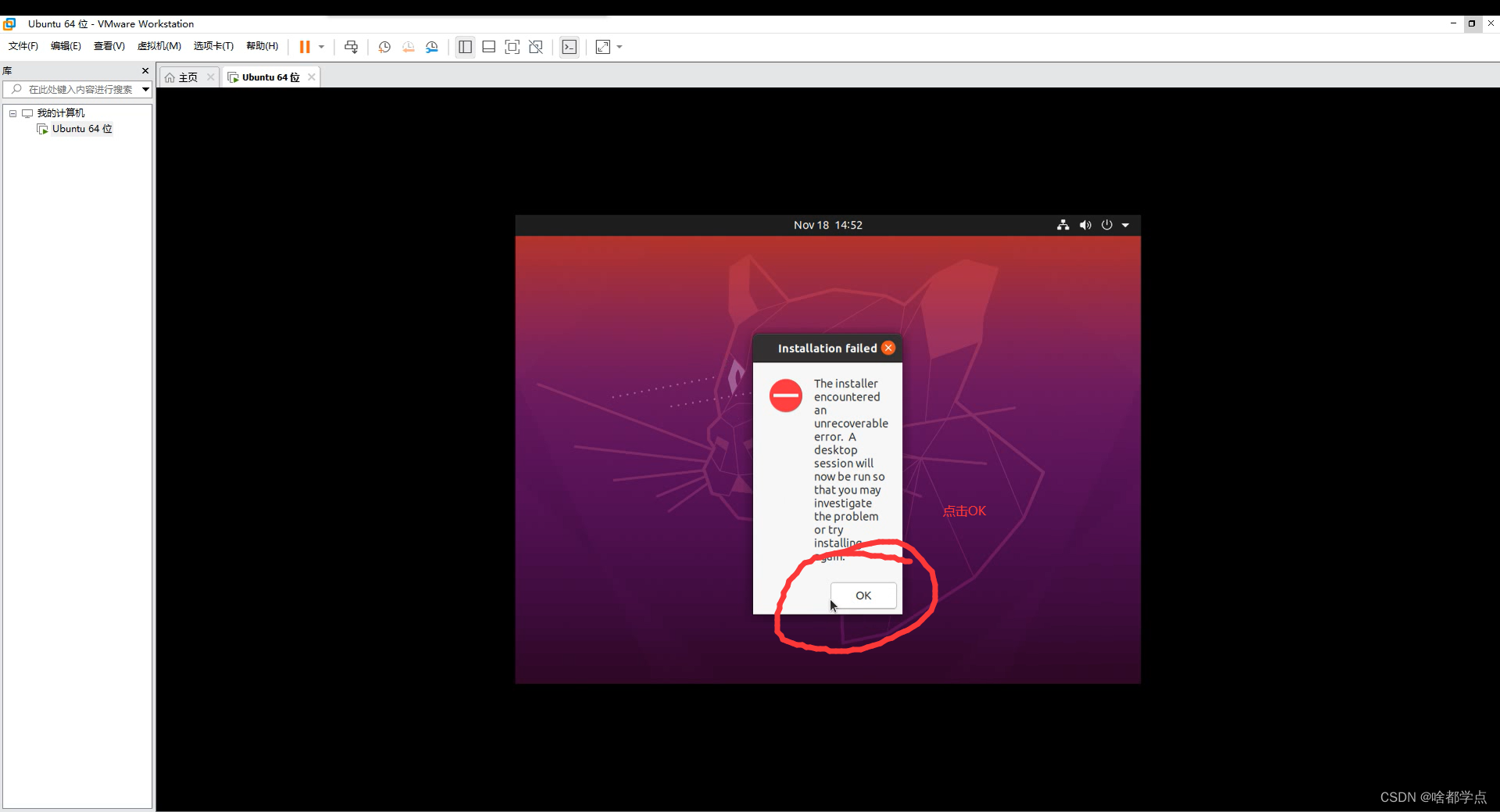Toggle the thumbnail bar view icon
Viewport: 1500px width, 812px height.
[x=489, y=47]
